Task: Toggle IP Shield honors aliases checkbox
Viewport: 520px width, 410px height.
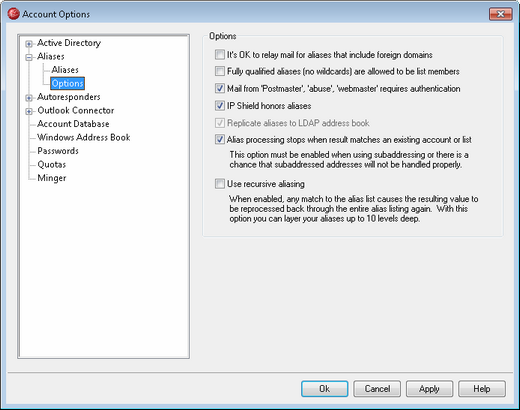Action: tap(220, 106)
